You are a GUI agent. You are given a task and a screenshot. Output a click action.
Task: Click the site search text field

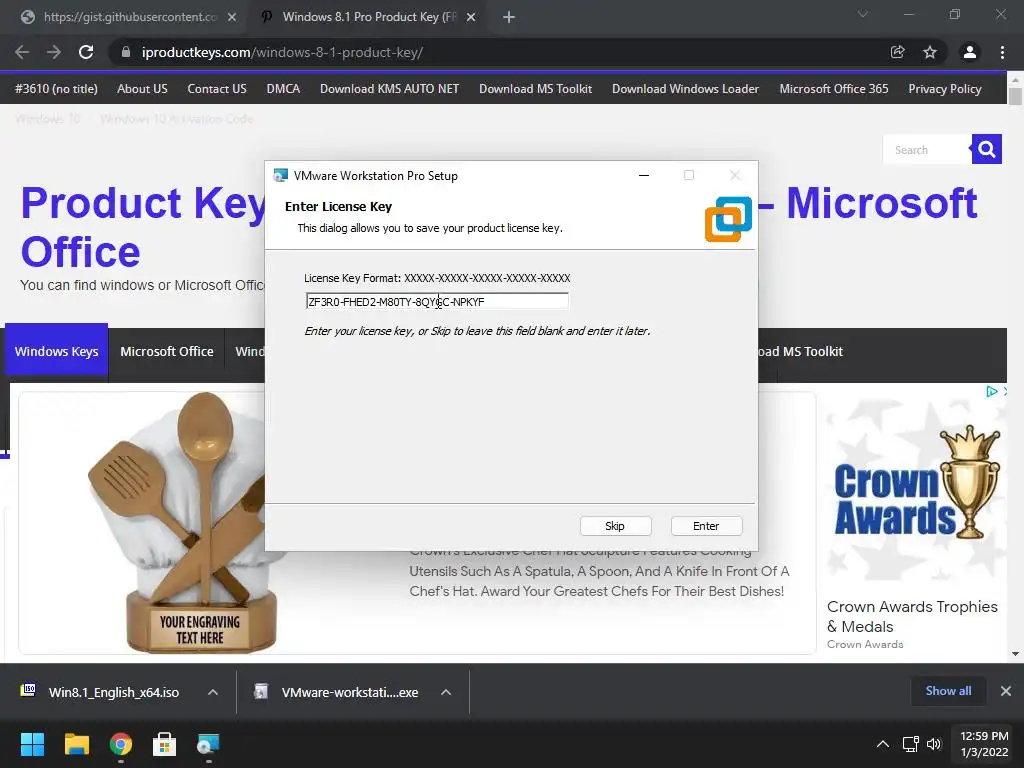click(x=927, y=150)
